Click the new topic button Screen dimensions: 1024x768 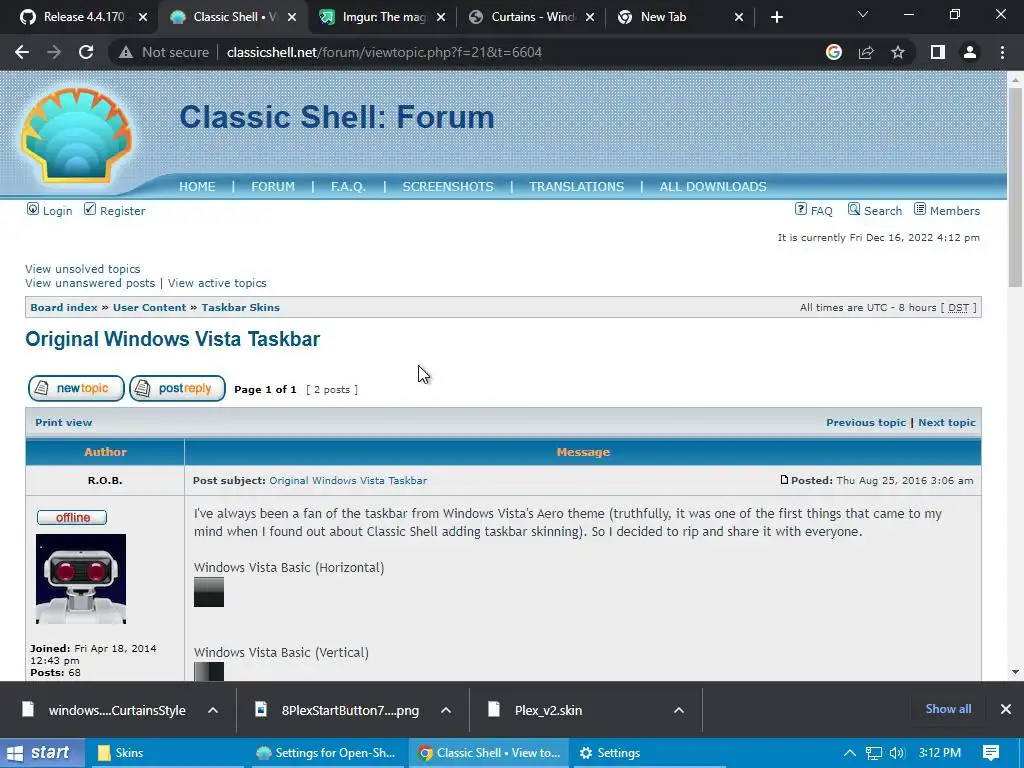(x=76, y=389)
